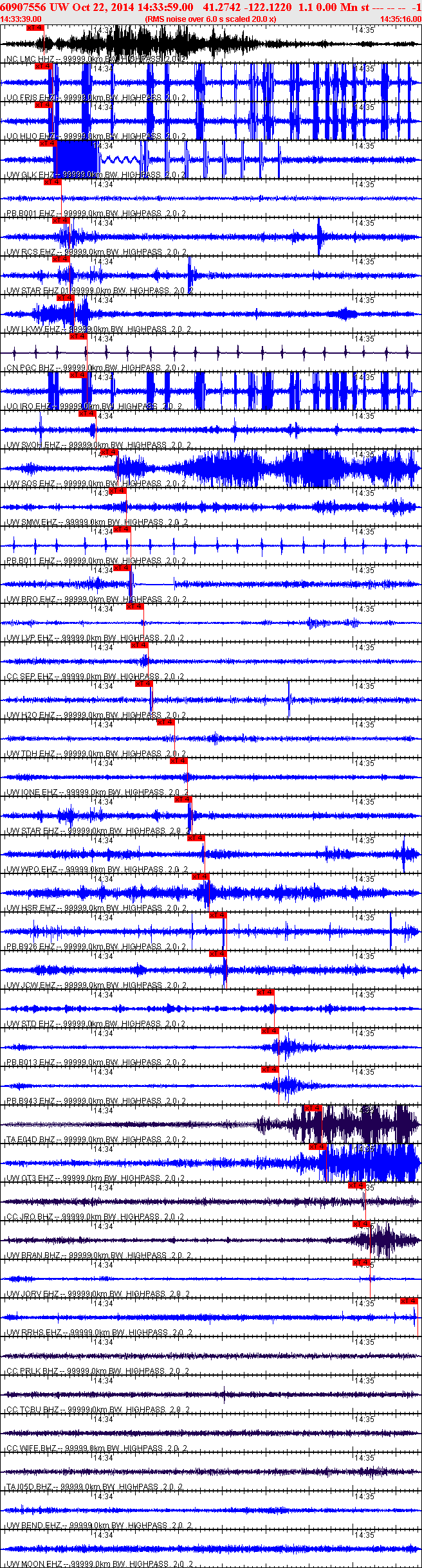Select station label TA E04D BHZ

[x=30, y=1140]
